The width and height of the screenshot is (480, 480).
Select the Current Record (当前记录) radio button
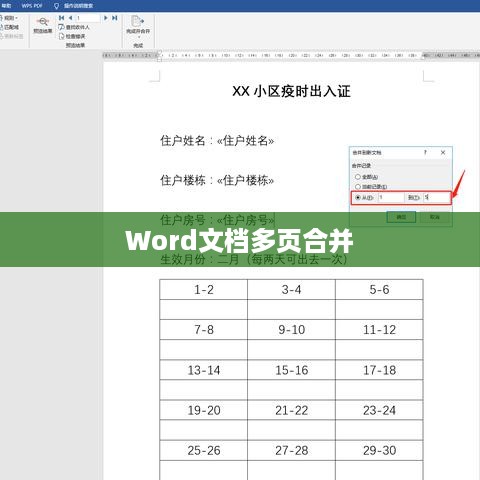(x=358, y=187)
